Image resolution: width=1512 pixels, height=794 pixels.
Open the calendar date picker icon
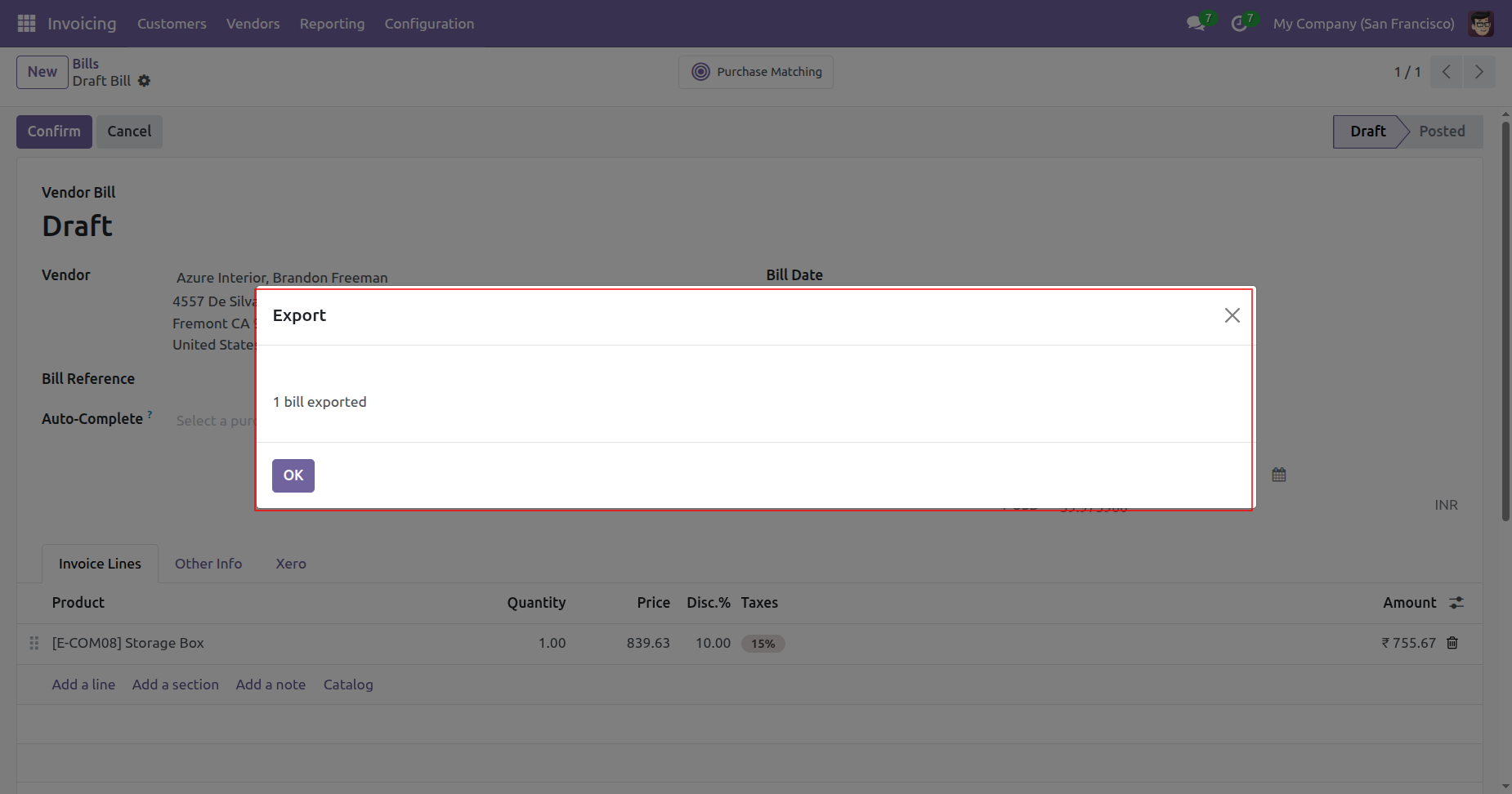[1279, 475]
